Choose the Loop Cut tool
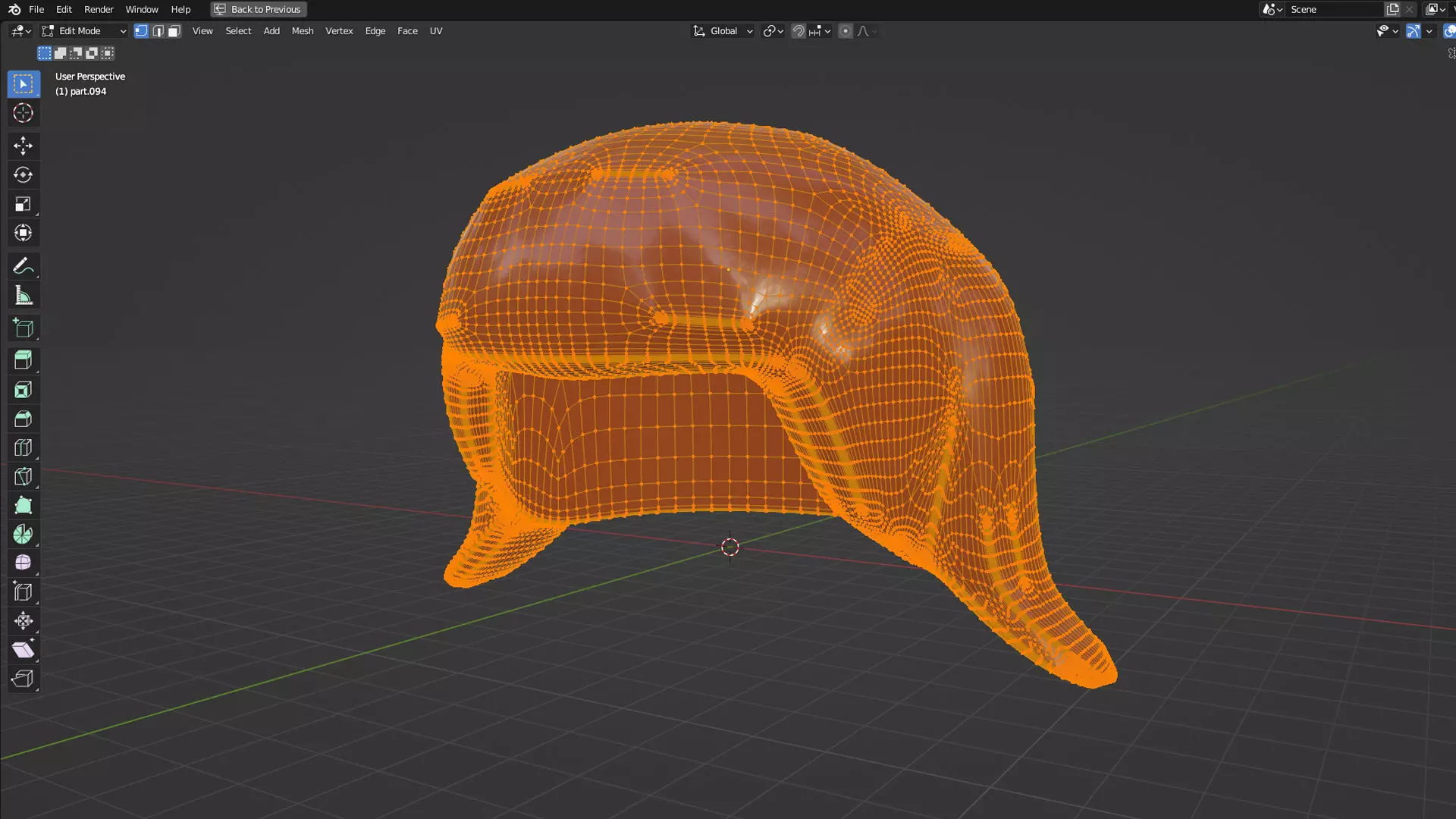Viewport: 1456px width, 819px height. coord(23,447)
